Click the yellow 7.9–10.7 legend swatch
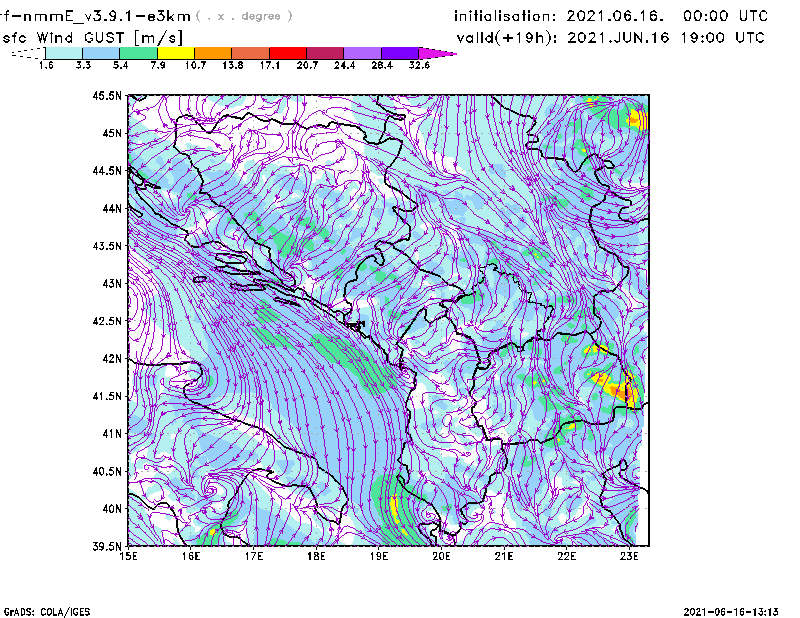 click(x=176, y=53)
